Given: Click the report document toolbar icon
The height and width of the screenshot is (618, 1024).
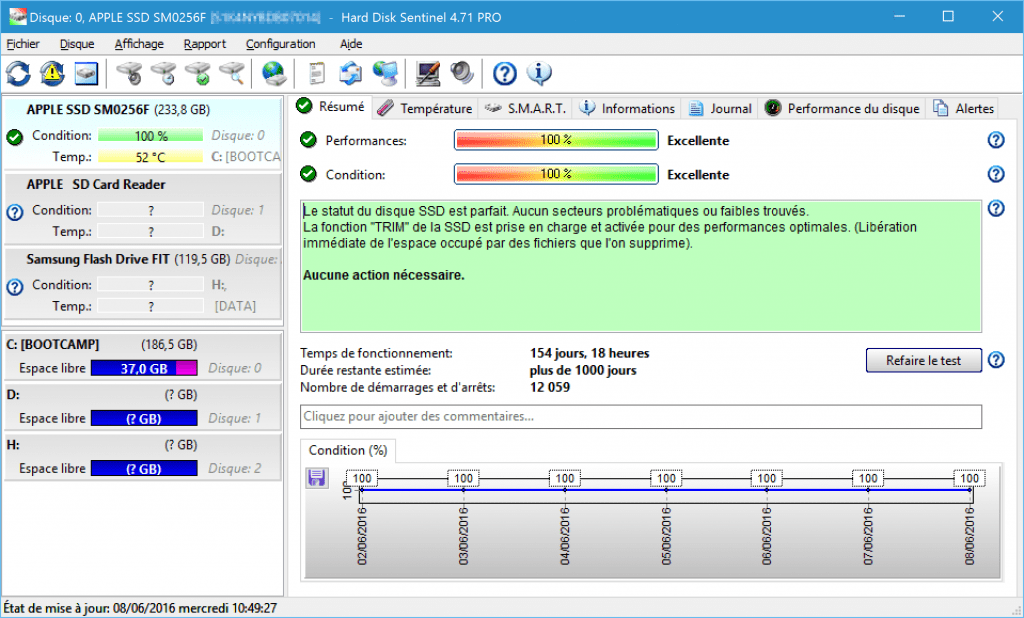Looking at the screenshot, I should point(317,73).
